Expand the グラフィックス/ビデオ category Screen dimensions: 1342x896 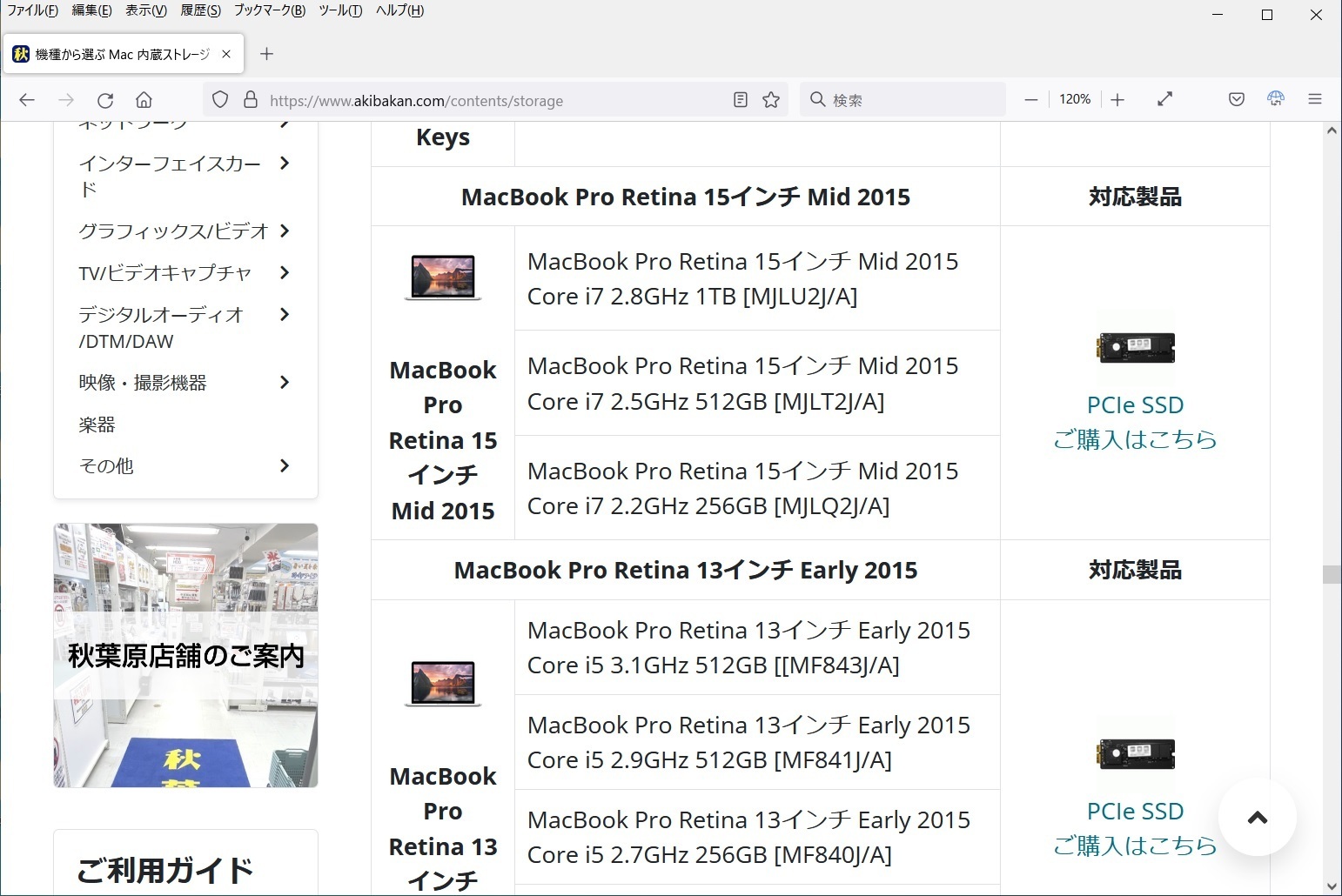284,231
